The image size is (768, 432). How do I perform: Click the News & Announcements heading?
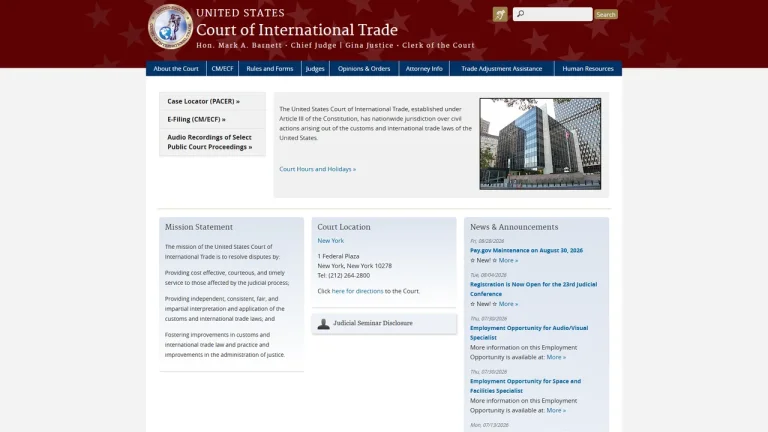[514, 227]
